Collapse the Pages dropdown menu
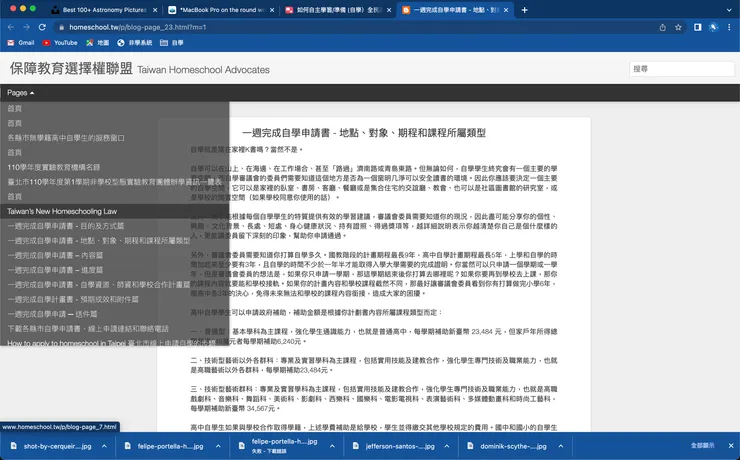Viewport: 740px width, 460px height. tap(21, 93)
